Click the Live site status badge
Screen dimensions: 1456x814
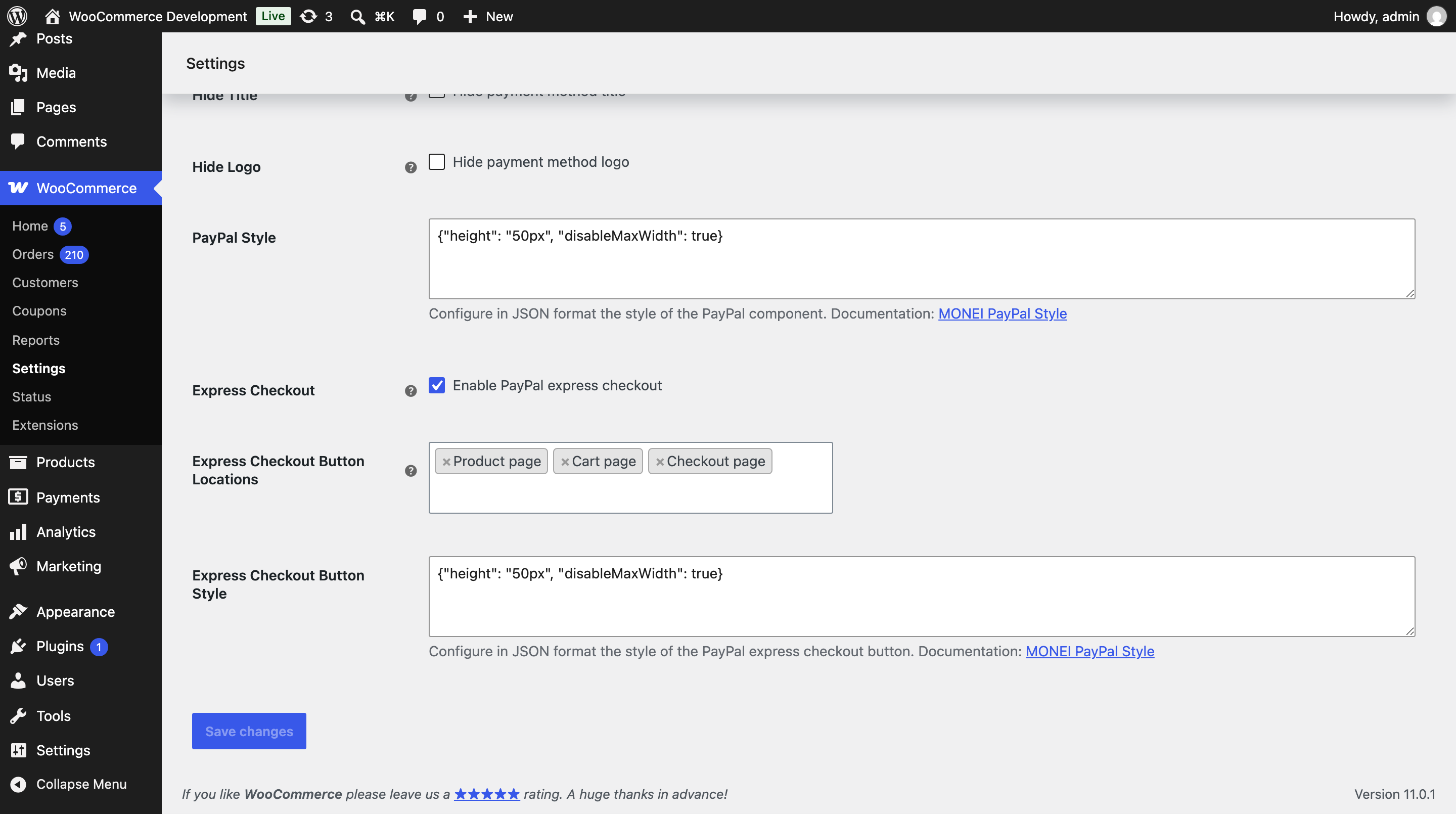(x=273, y=16)
